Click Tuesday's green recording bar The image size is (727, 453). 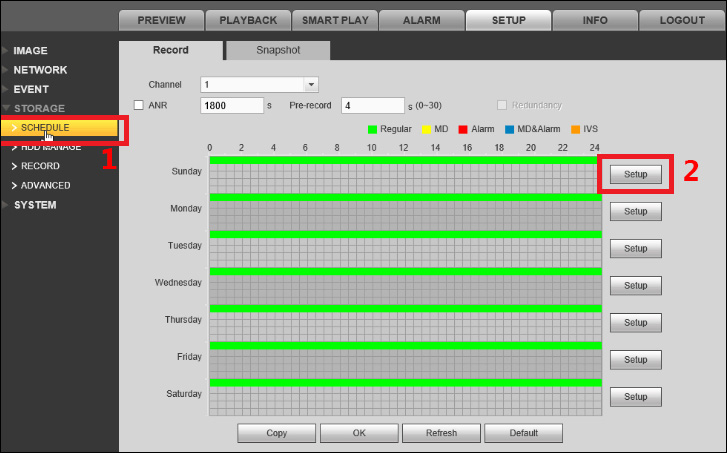pos(406,234)
